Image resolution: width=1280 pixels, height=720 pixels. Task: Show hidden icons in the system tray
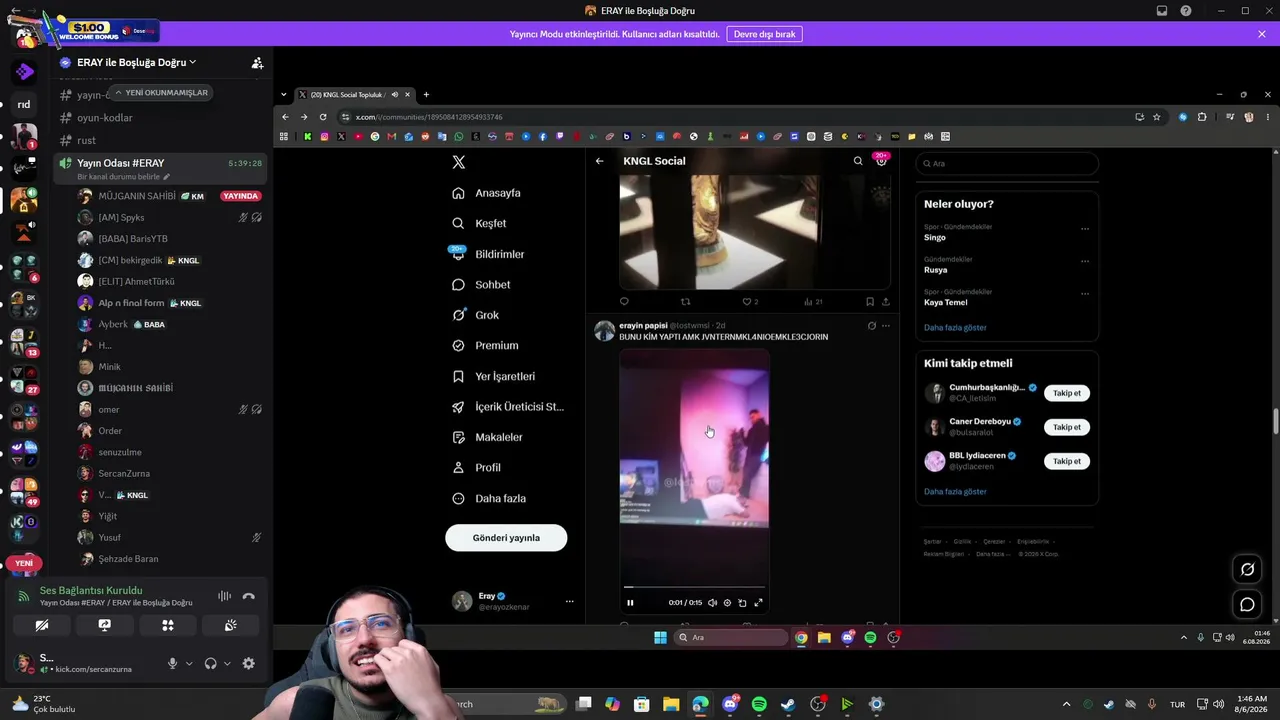coord(1066,704)
